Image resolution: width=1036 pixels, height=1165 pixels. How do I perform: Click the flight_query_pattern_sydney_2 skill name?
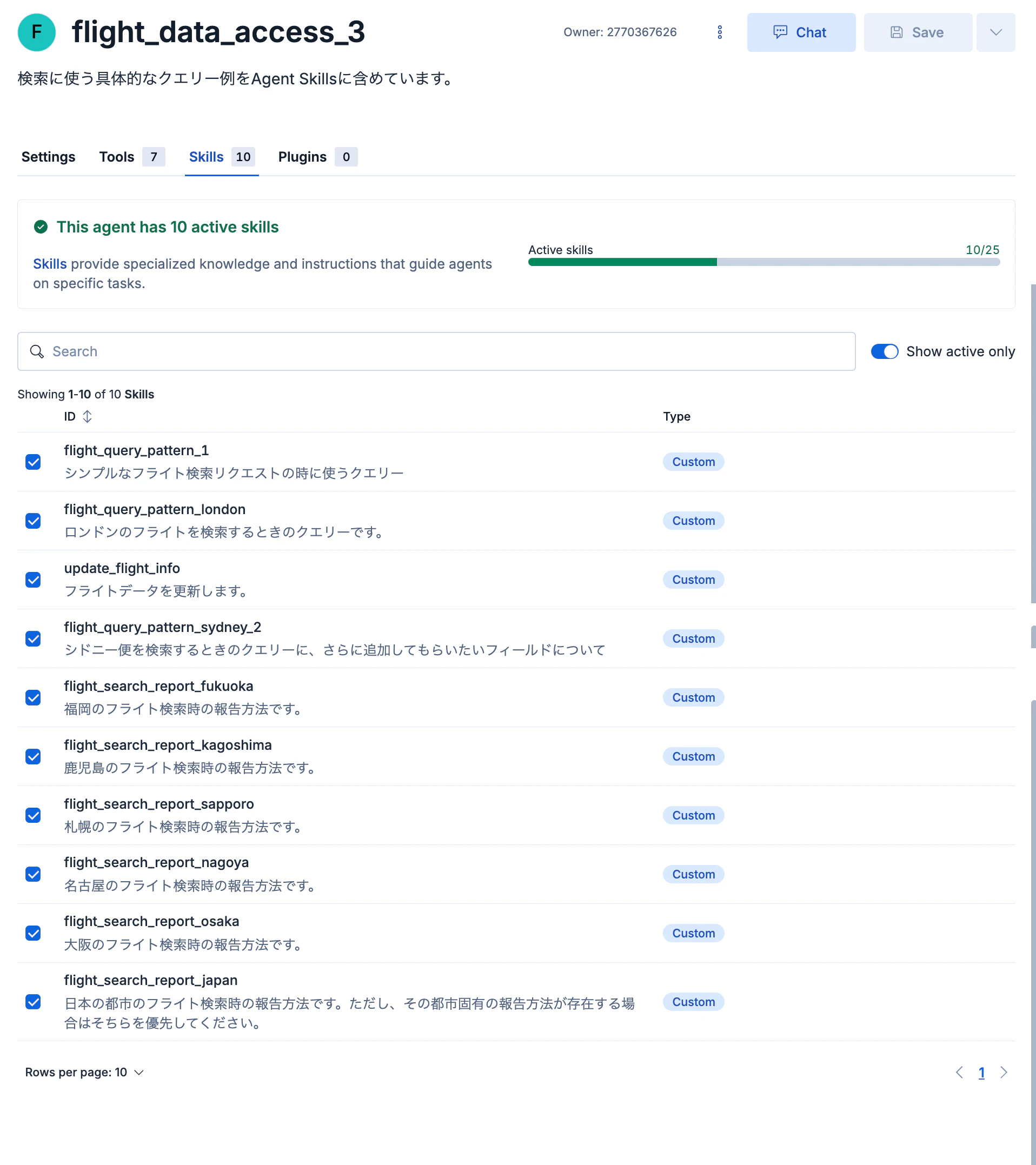point(163,627)
